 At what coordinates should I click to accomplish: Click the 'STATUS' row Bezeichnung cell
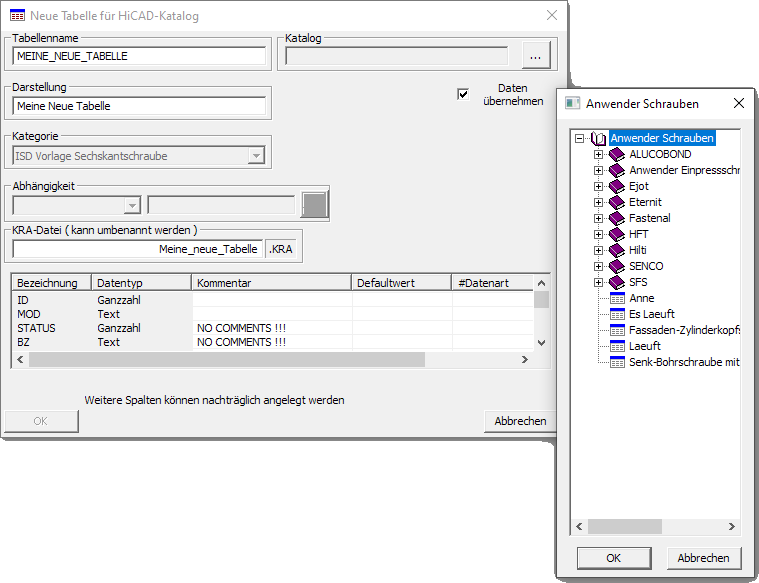pyautogui.click(x=52, y=328)
